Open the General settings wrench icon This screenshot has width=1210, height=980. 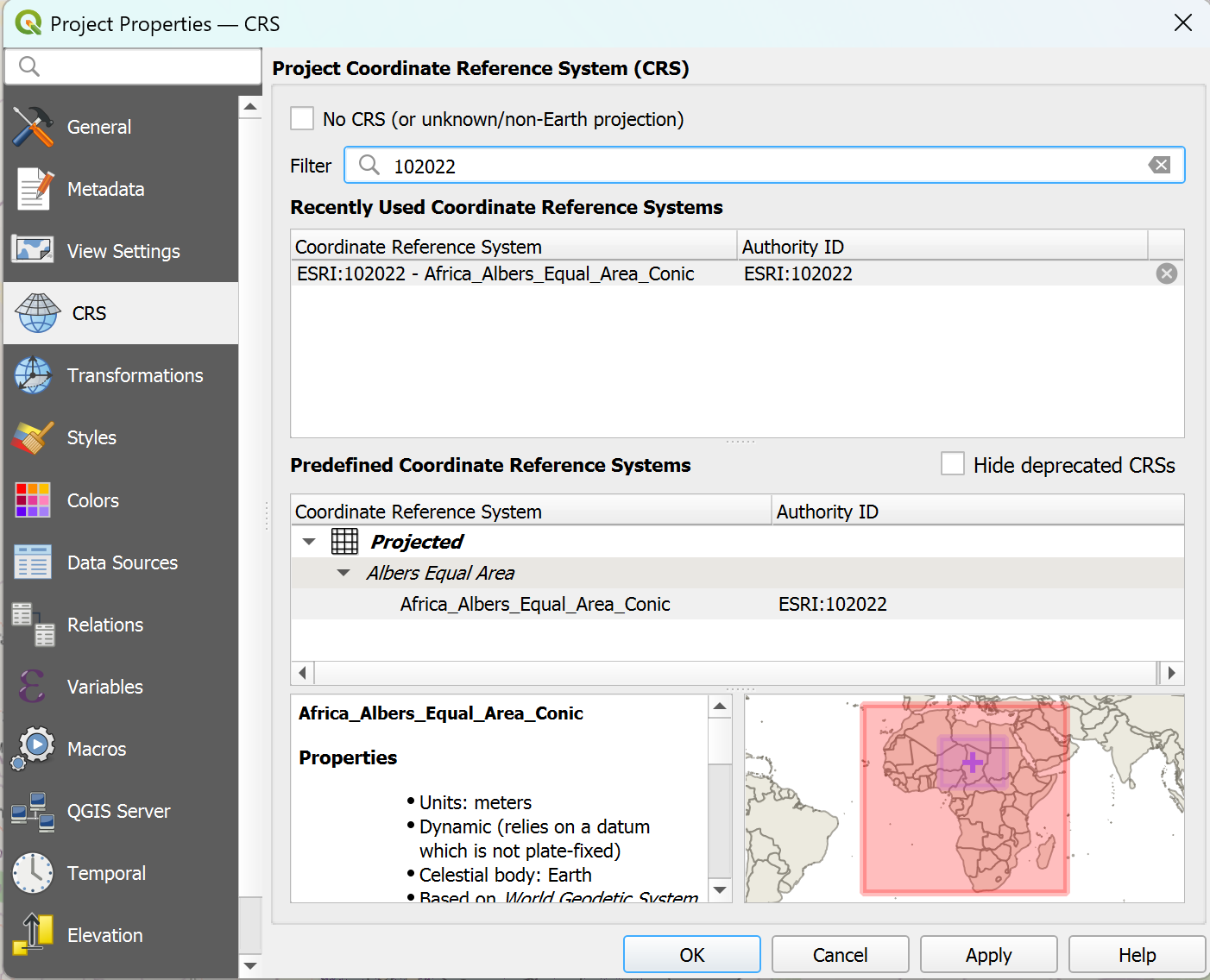[x=33, y=127]
